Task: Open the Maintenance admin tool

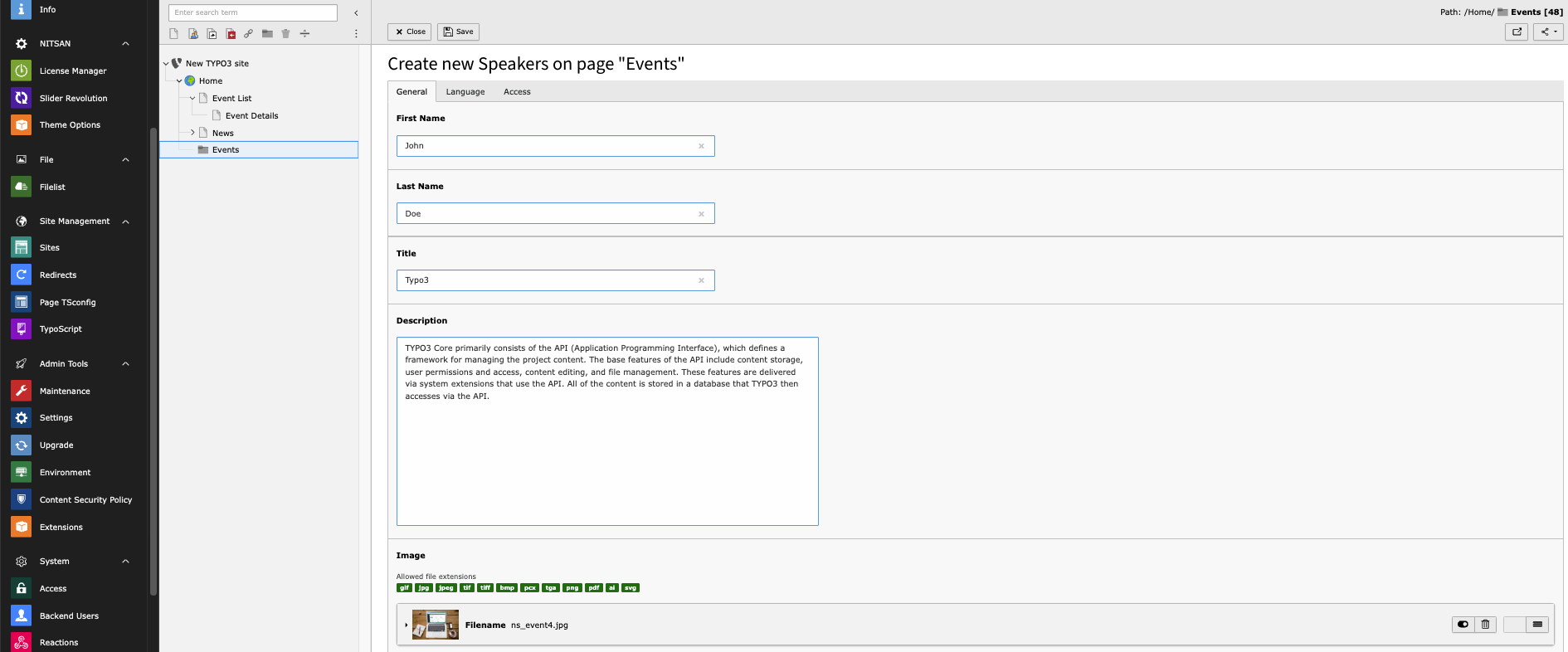Action: 65,392
